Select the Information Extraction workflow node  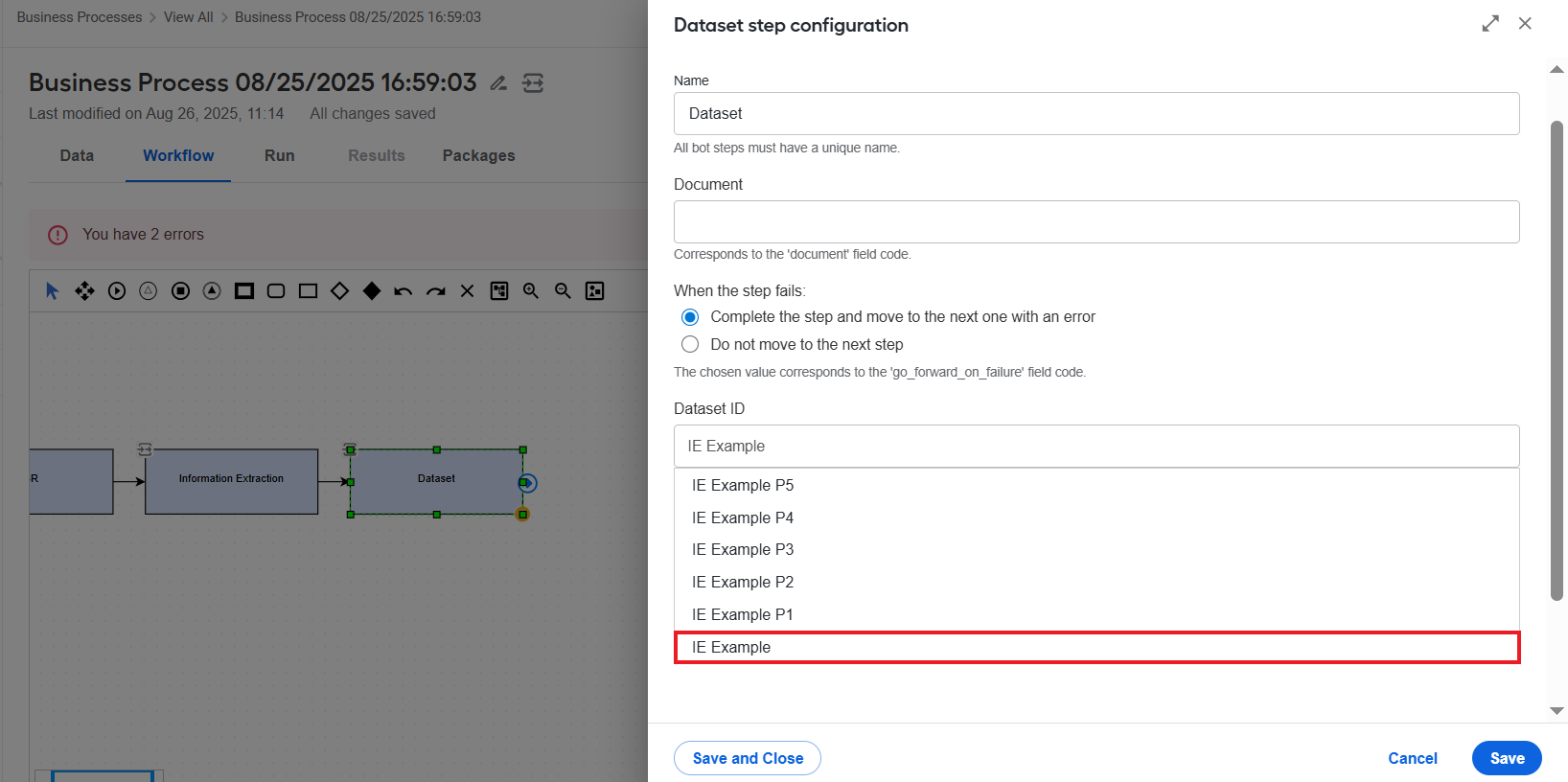pos(231,481)
